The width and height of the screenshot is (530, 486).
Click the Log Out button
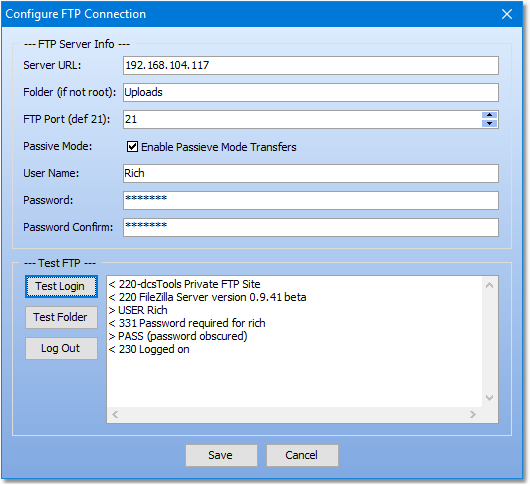[x=61, y=348]
